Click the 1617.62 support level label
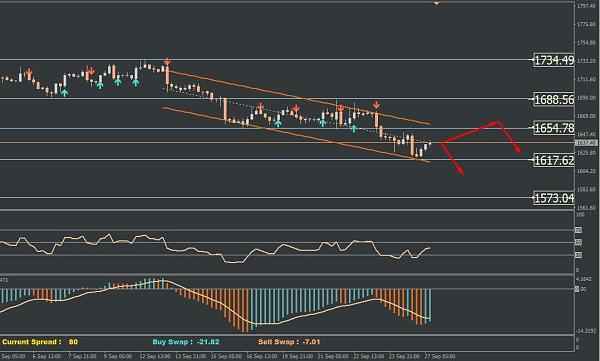This screenshot has width=600, height=361. (x=554, y=160)
